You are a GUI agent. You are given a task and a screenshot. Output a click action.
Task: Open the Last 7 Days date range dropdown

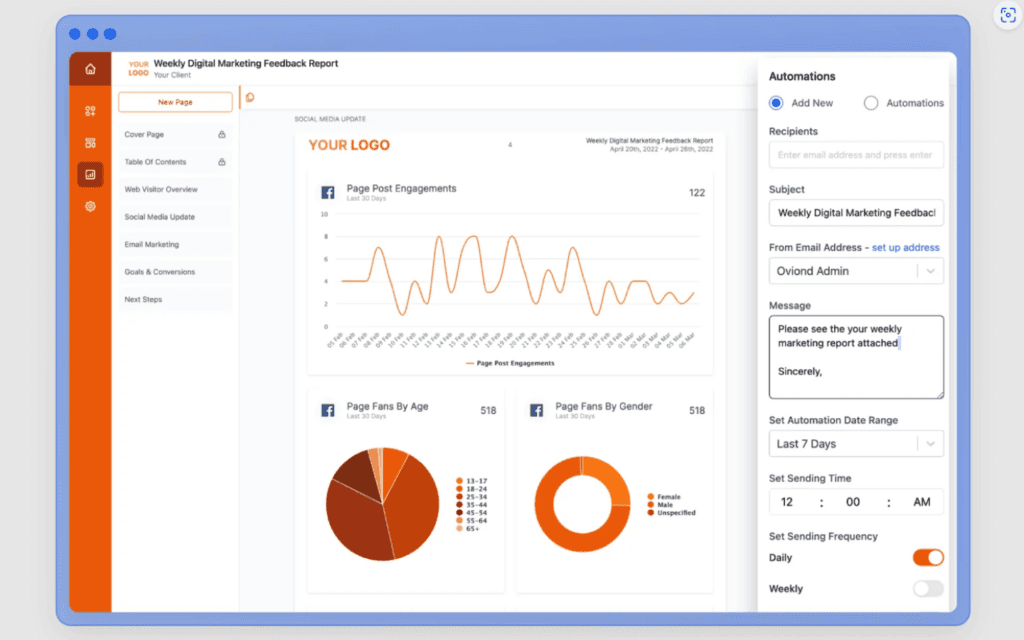coord(856,444)
